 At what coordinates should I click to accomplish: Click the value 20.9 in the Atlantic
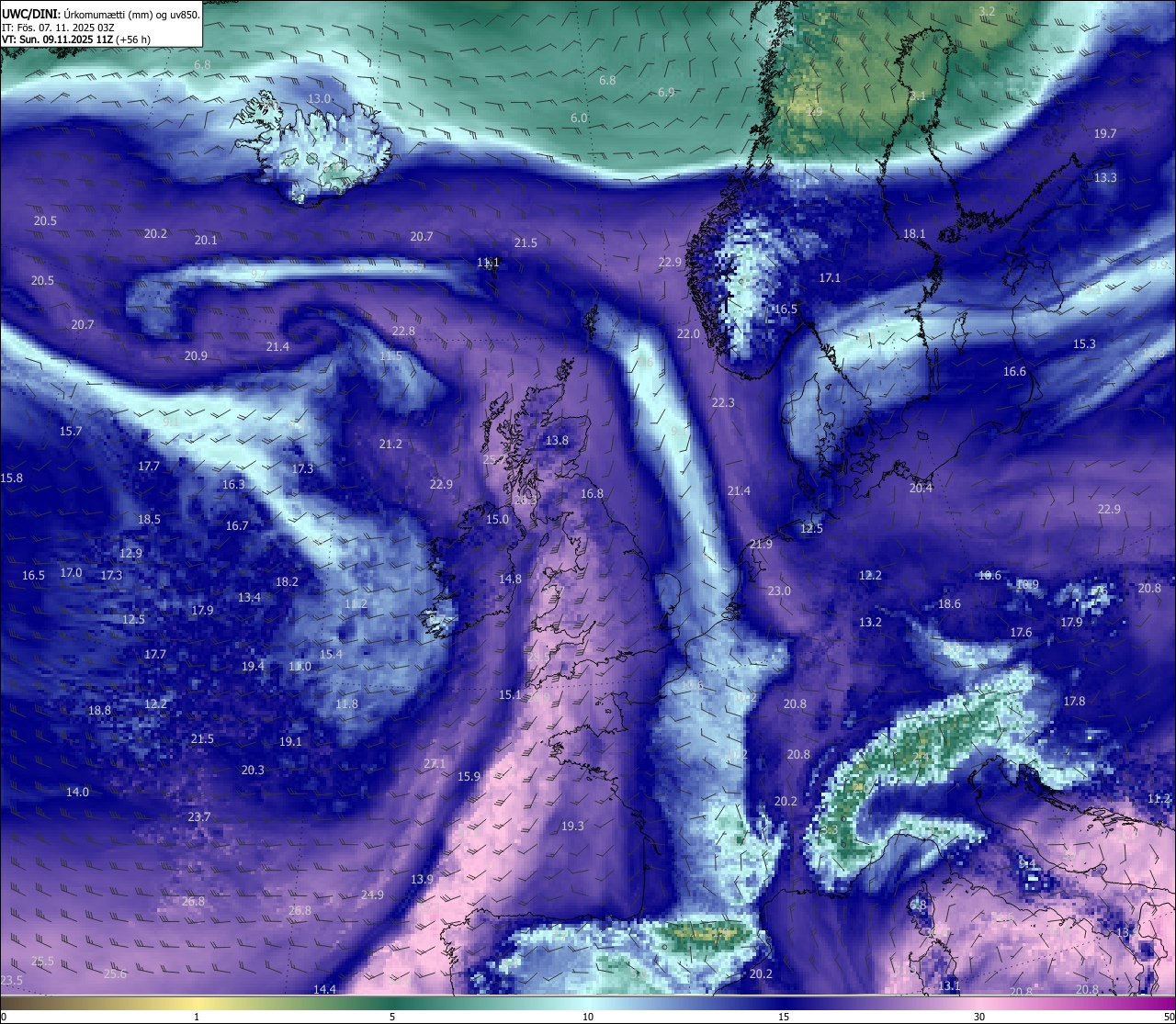click(x=196, y=355)
